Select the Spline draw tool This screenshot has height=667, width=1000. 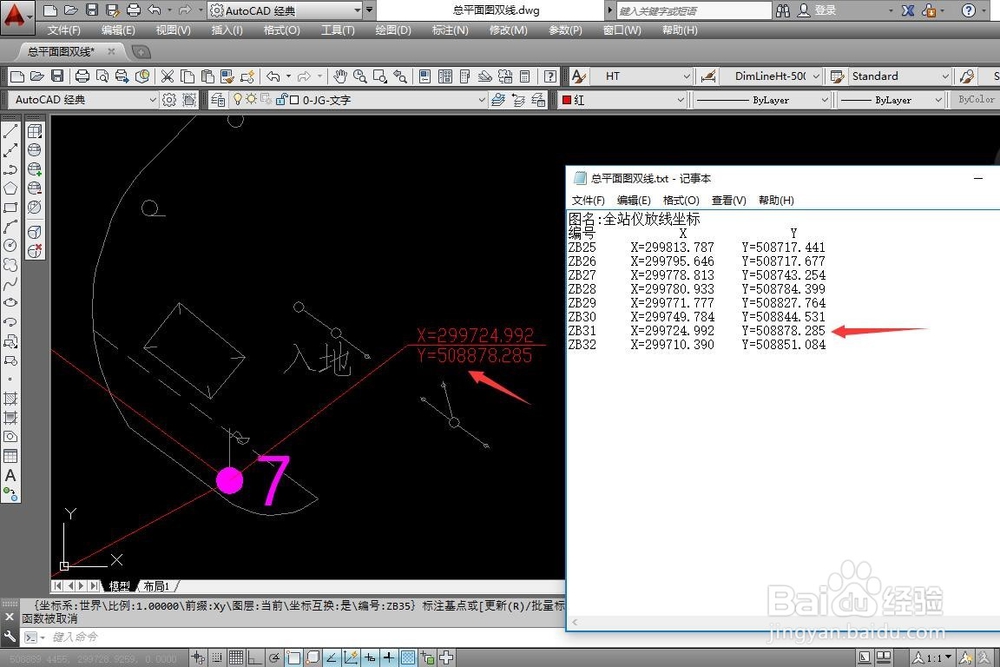point(10,284)
